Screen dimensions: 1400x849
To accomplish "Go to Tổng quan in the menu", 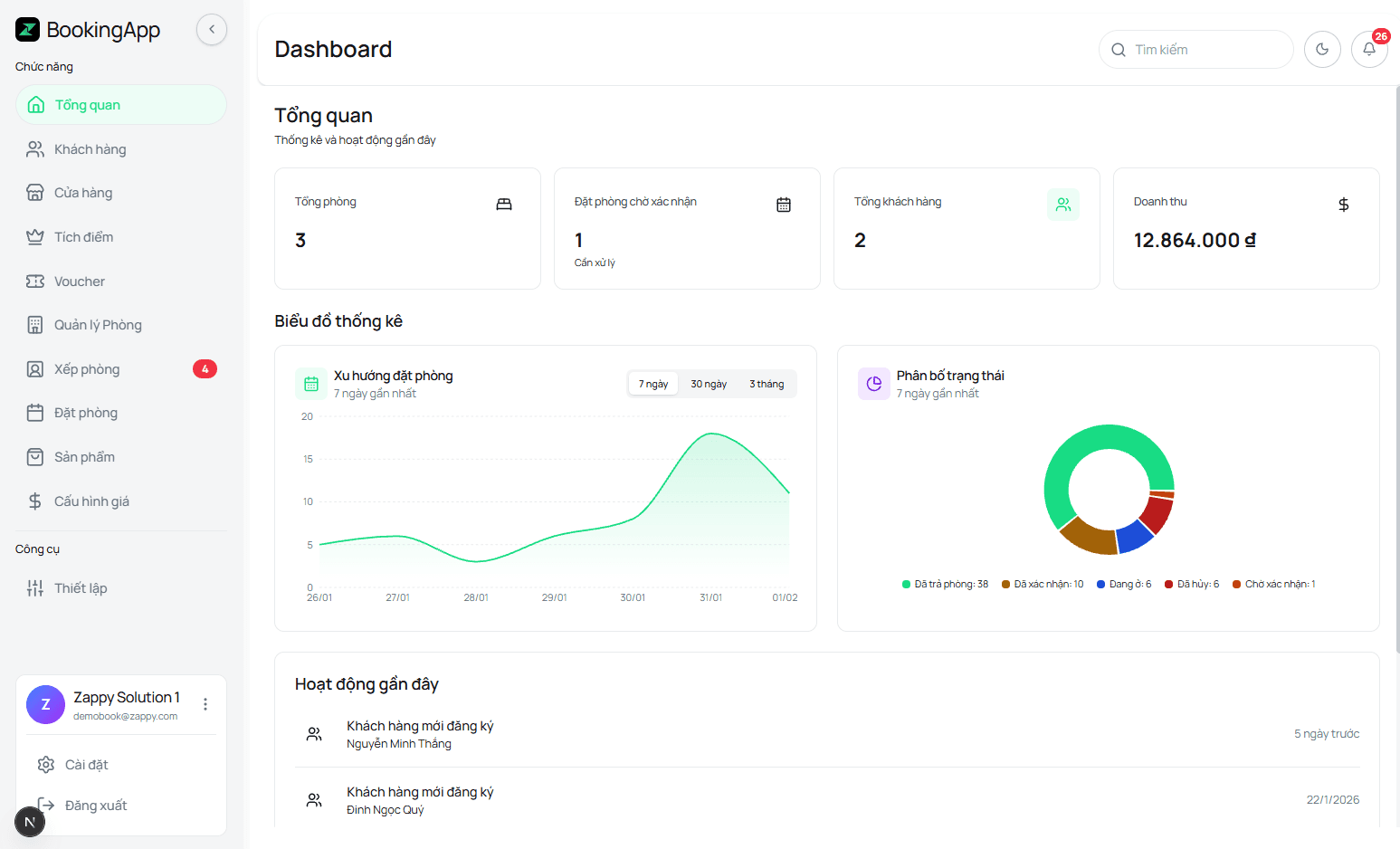I will [90, 104].
